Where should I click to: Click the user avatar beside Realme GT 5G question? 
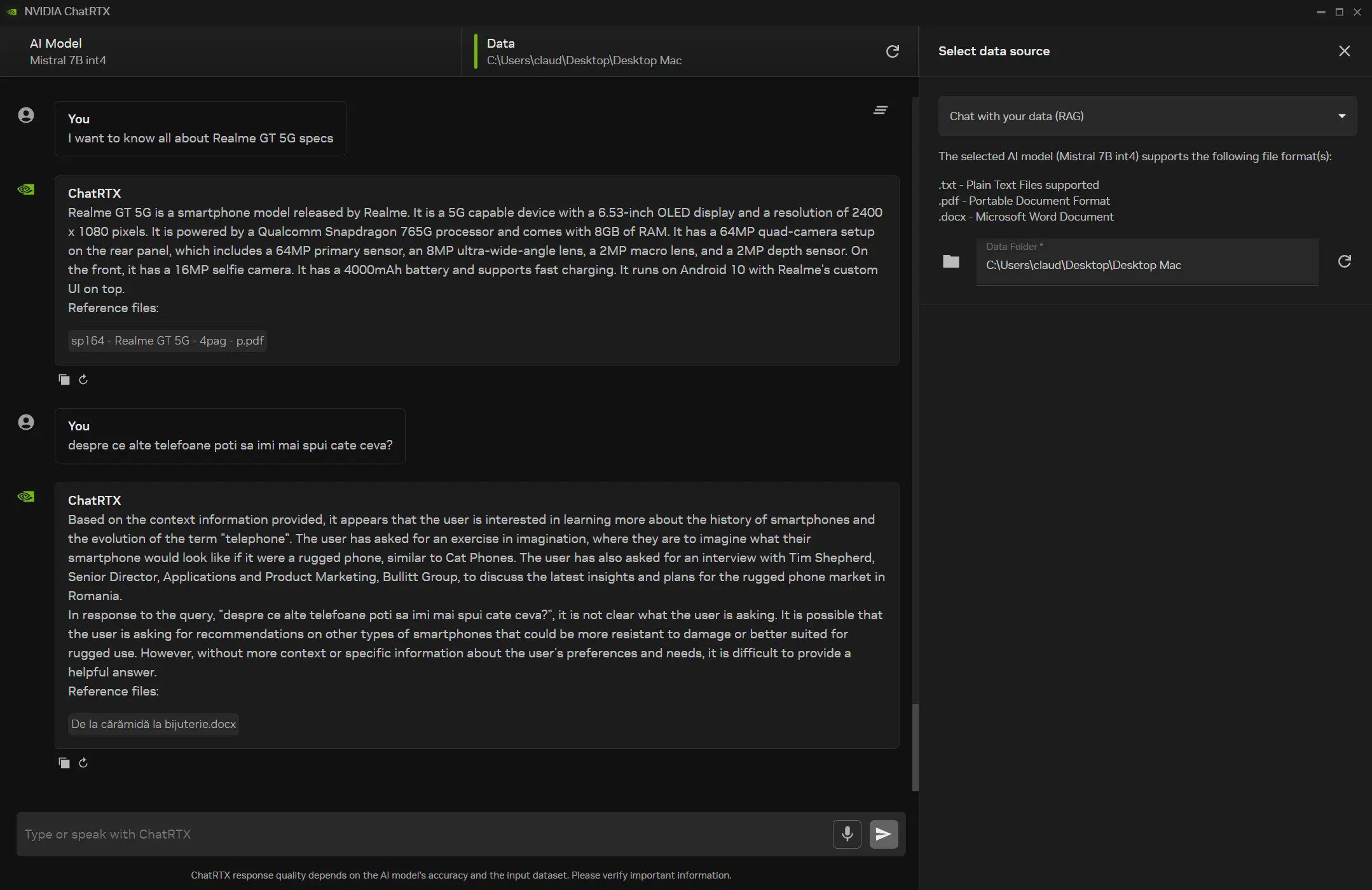[26, 115]
